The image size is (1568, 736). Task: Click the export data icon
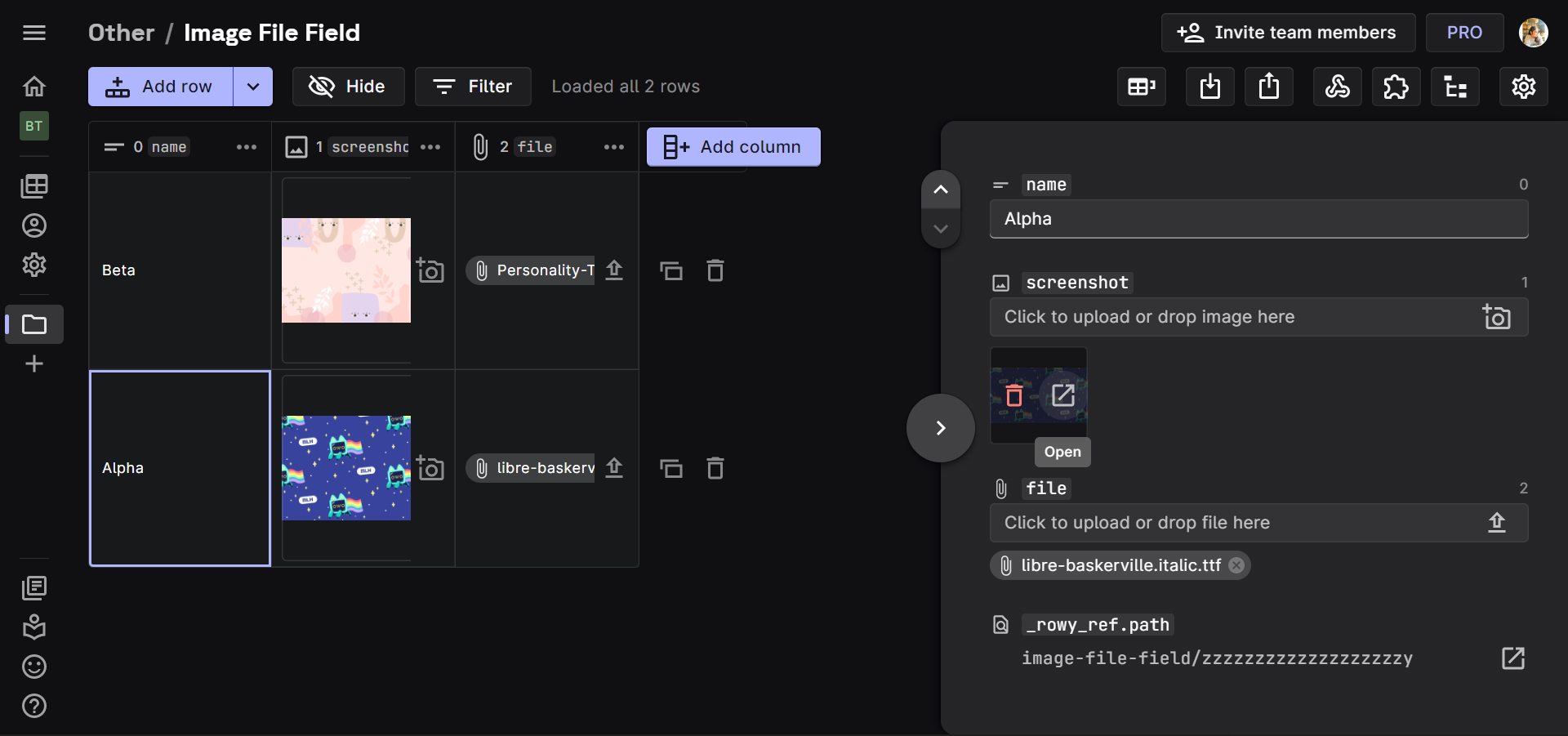1268,87
